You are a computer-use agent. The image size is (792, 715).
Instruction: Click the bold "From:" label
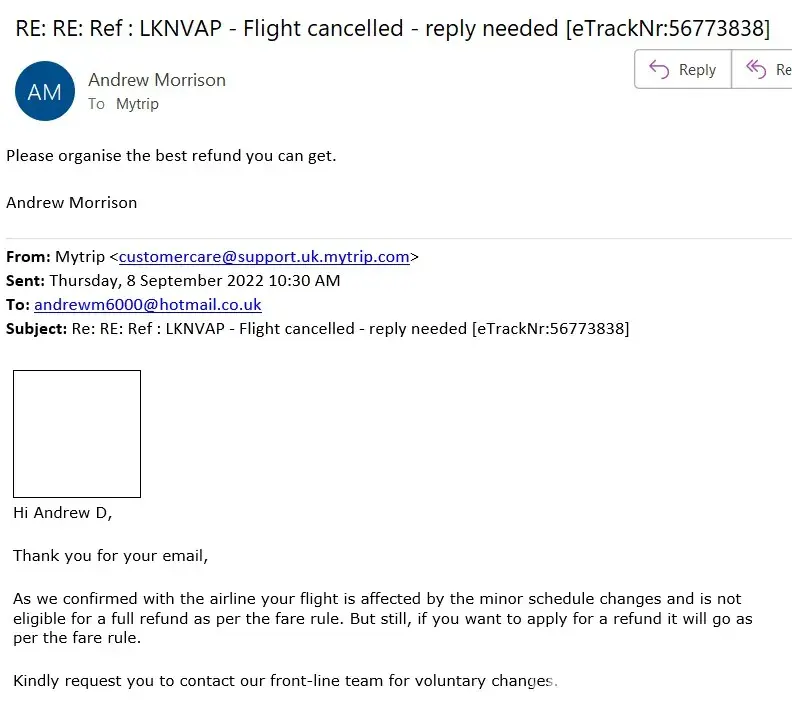[x=28, y=257]
